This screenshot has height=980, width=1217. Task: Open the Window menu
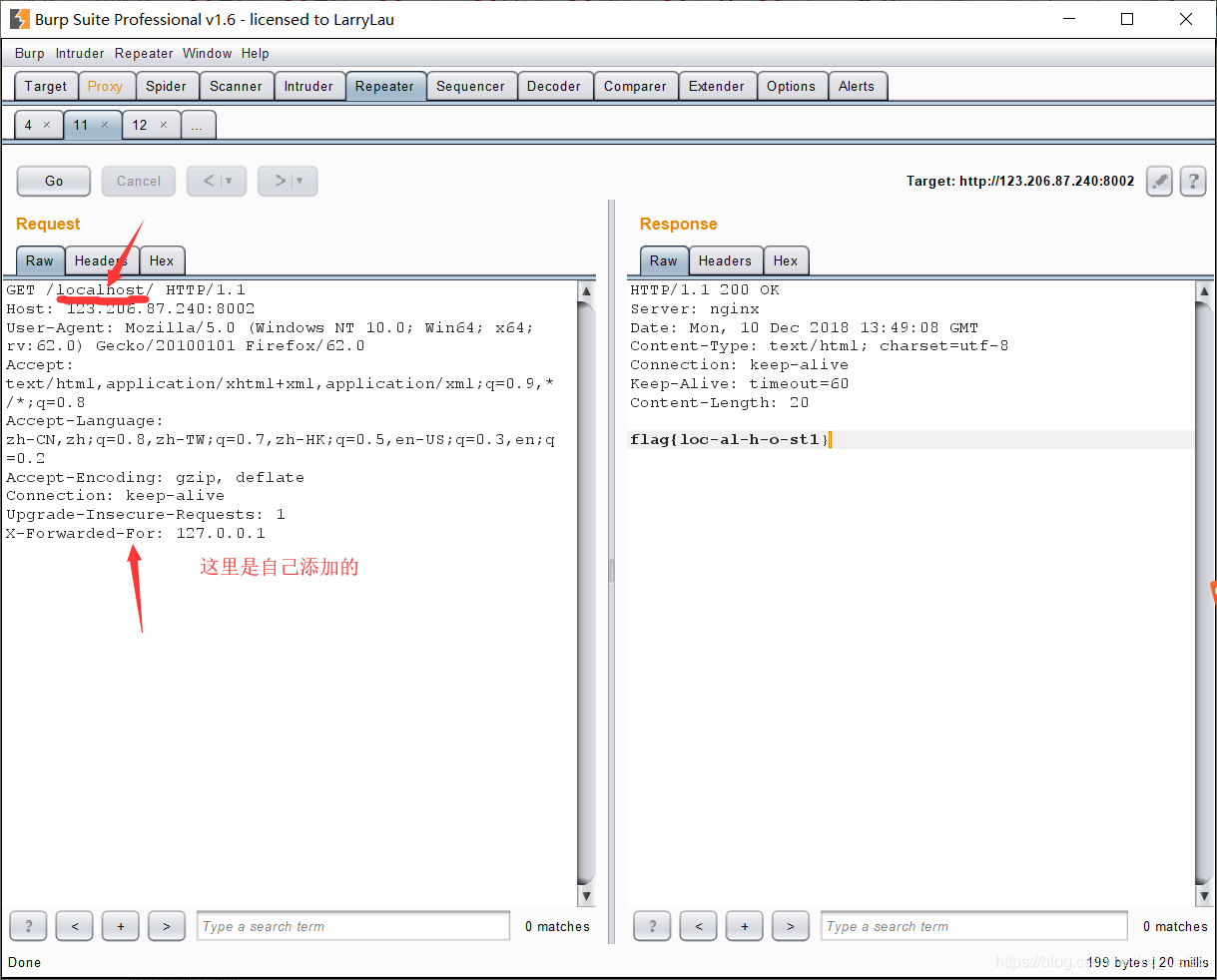tap(208, 54)
